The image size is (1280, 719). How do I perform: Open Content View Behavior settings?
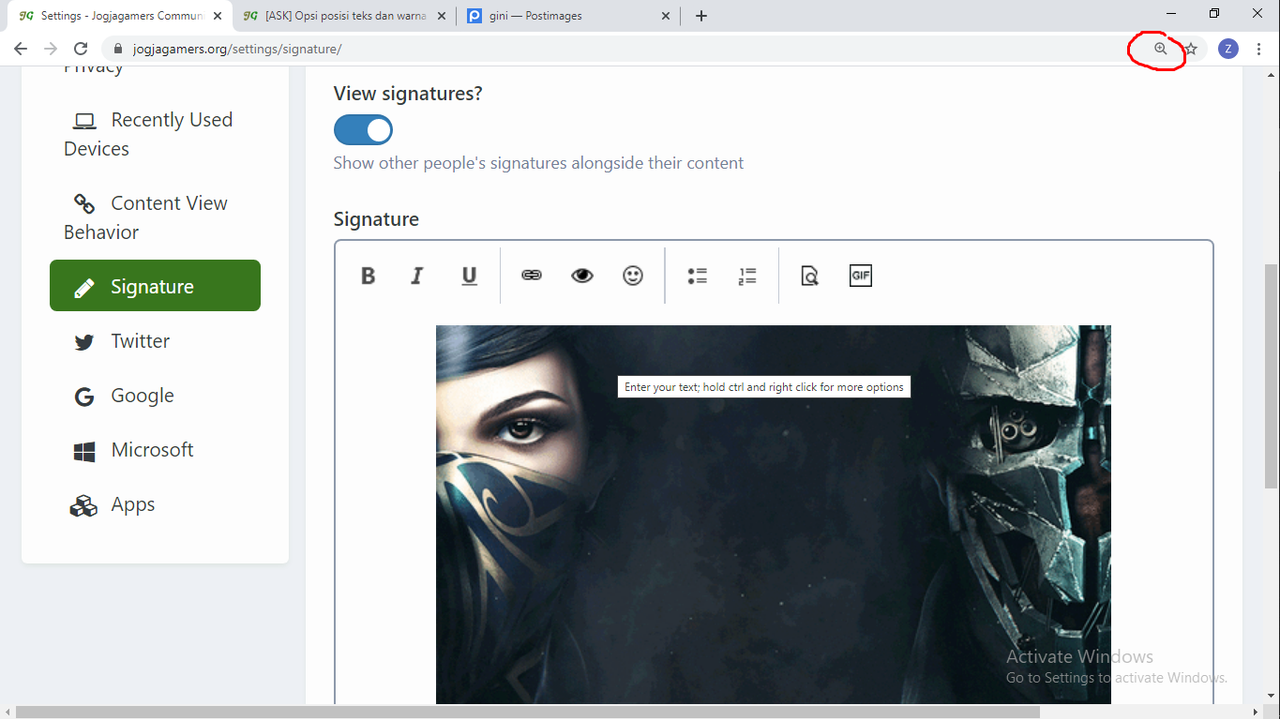coord(146,217)
